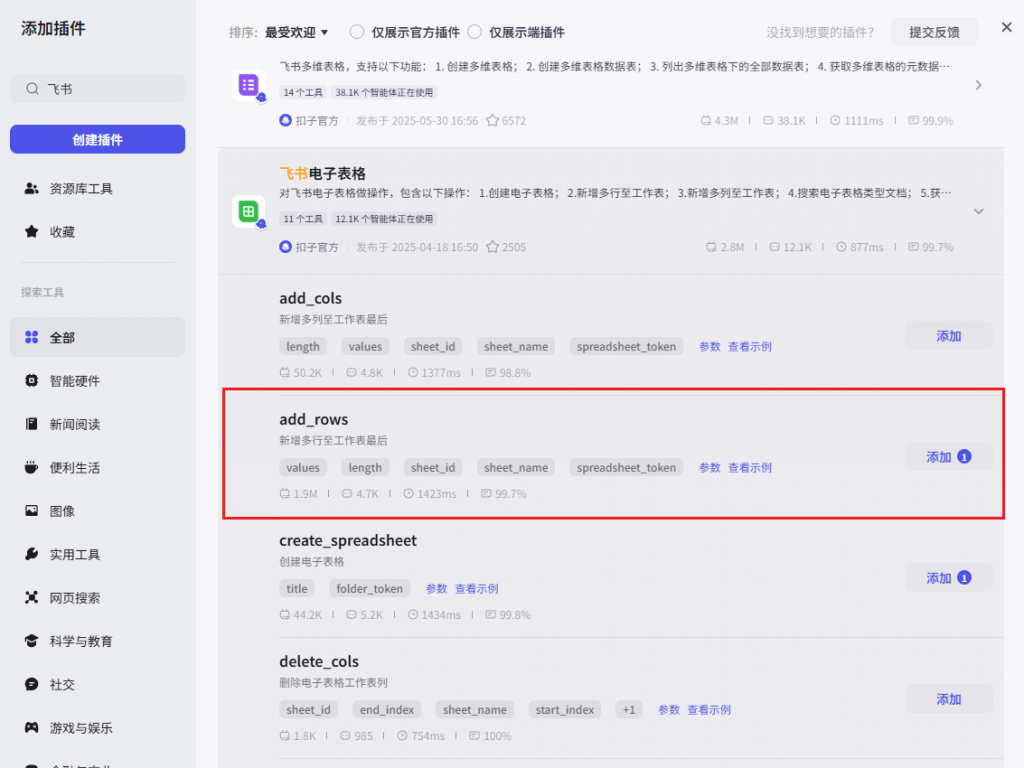This screenshot has width=1024, height=768.
Task: Enable 仅展示官方插件 radio option
Action: [x=357, y=32]
